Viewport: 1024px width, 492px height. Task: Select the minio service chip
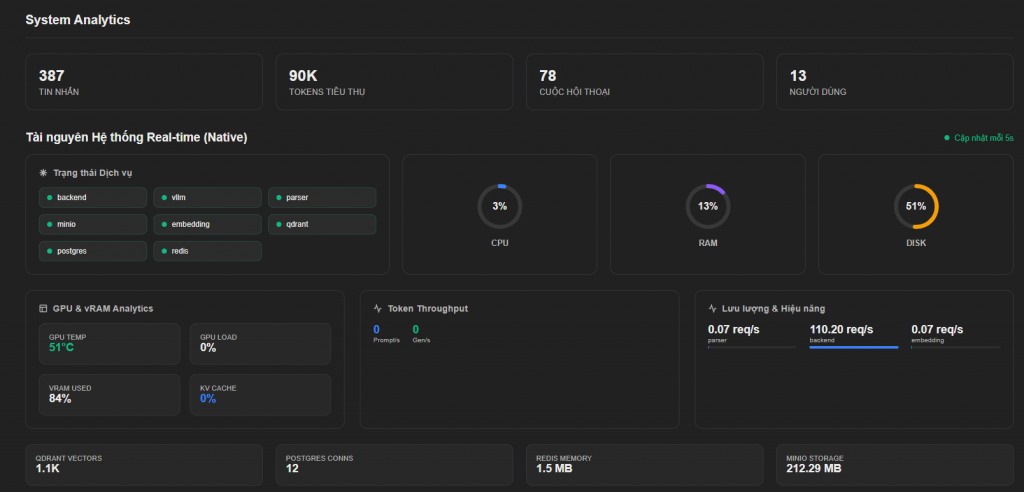[93, 224]
